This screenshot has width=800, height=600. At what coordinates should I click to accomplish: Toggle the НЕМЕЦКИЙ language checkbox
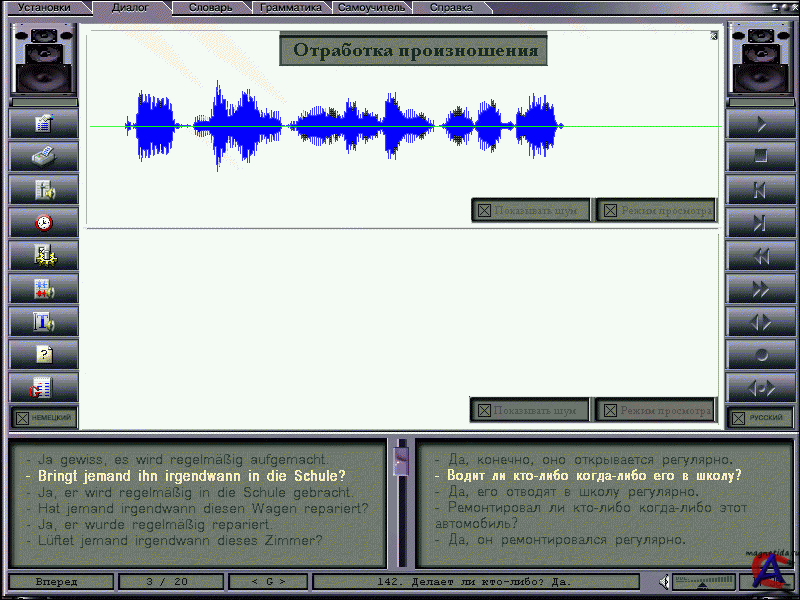pos(44,418)
